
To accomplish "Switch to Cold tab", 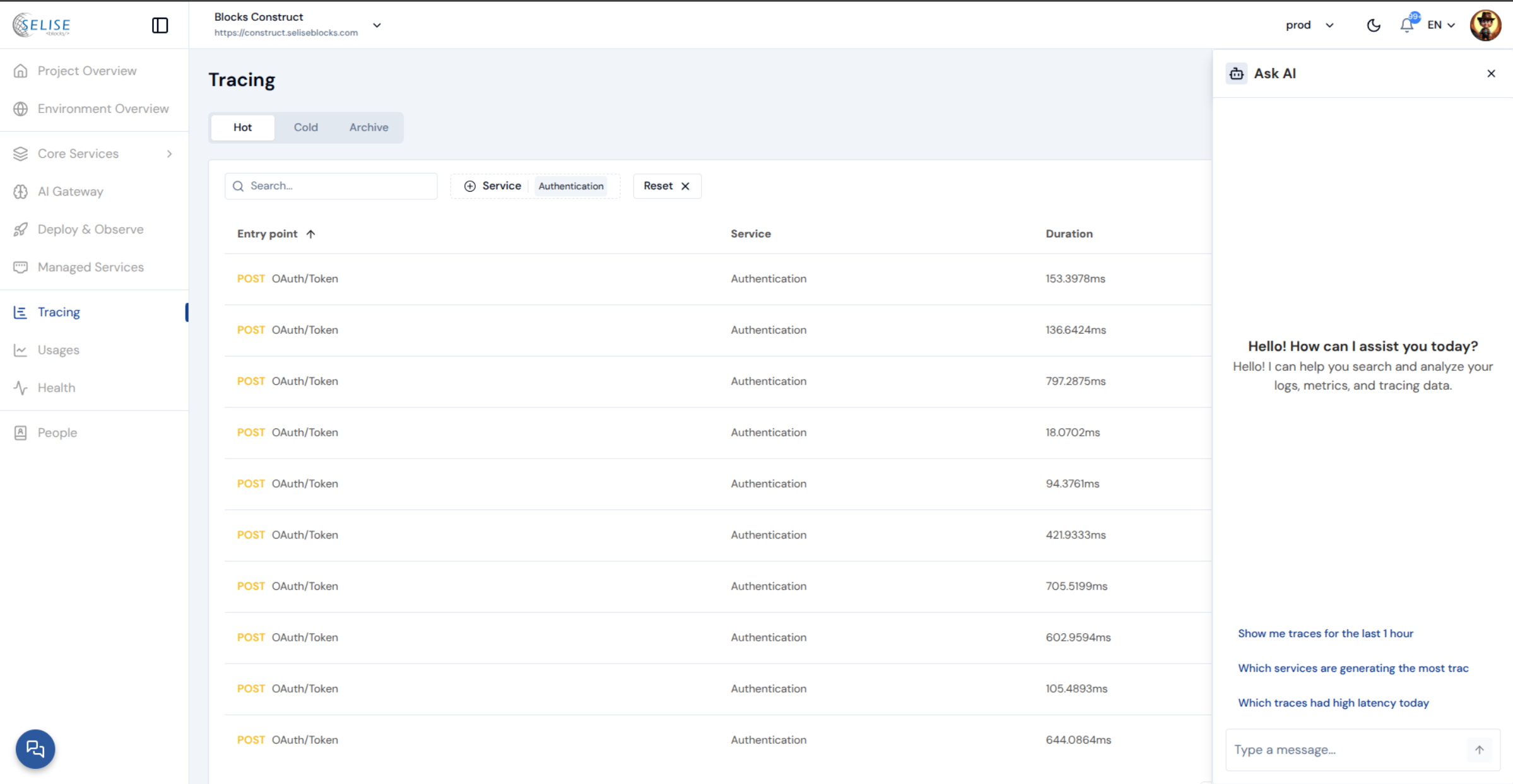I will pyautogui.click(x=305, y=127).
